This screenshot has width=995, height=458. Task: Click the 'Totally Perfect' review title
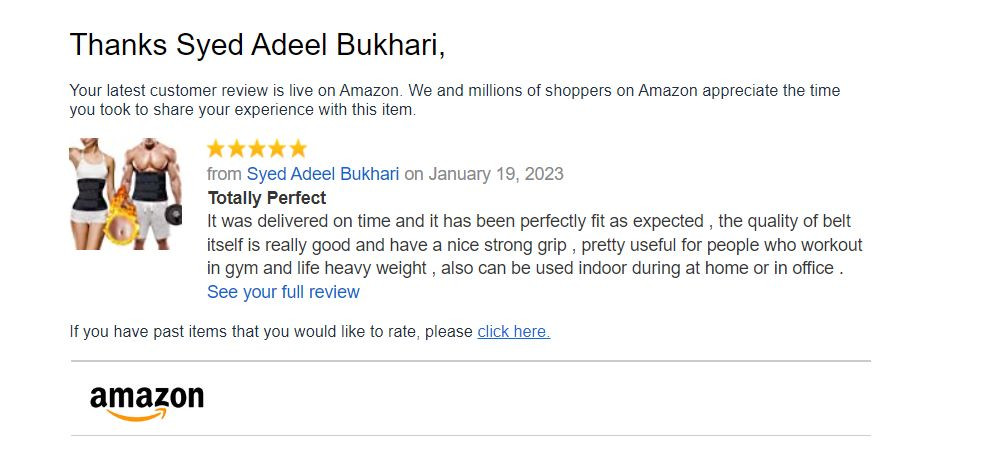click(x=267, y=198)
